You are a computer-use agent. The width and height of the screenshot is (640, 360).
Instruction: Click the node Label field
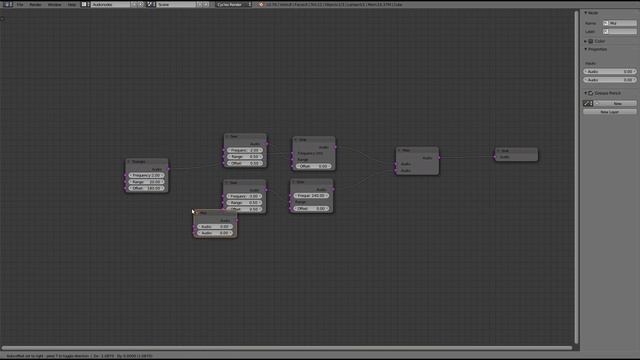pos(619,31)
